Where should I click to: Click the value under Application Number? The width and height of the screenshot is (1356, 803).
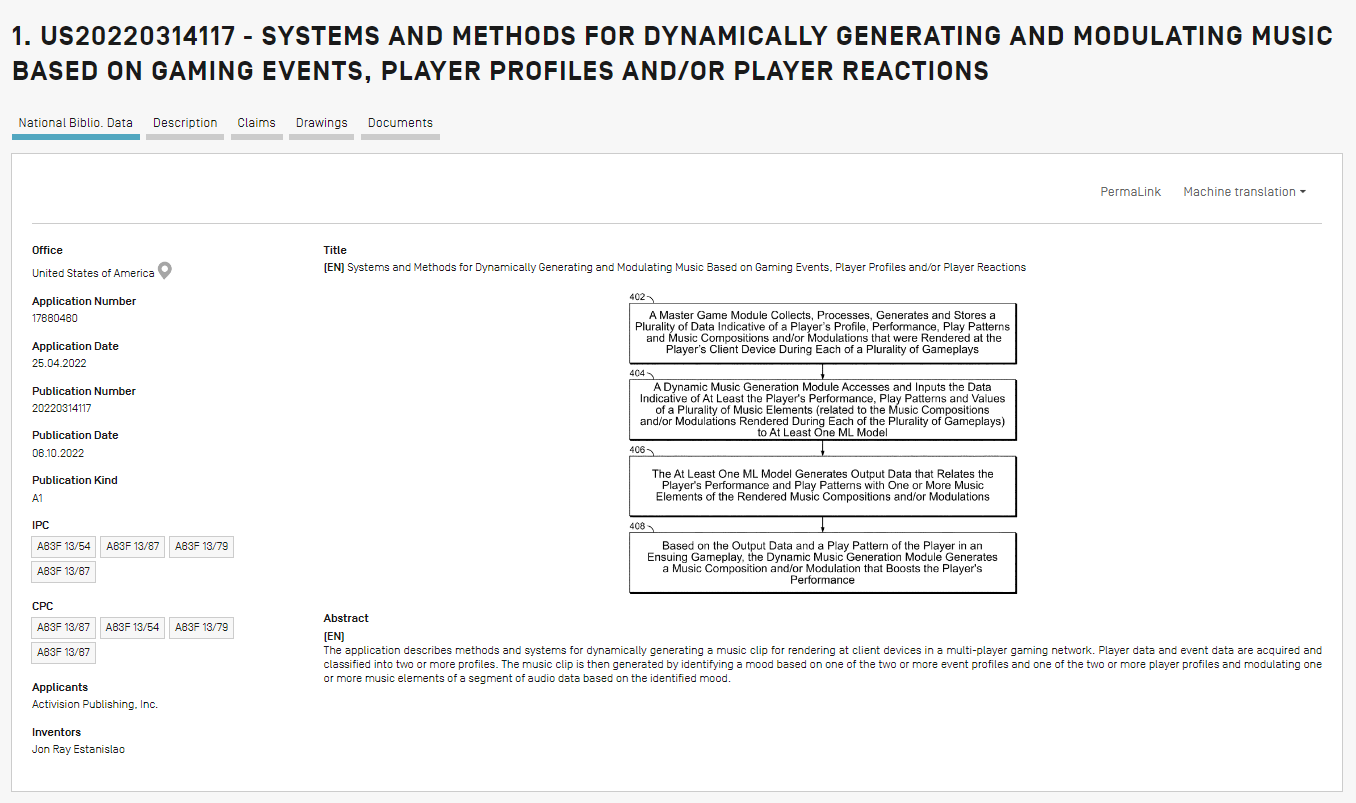55,319
